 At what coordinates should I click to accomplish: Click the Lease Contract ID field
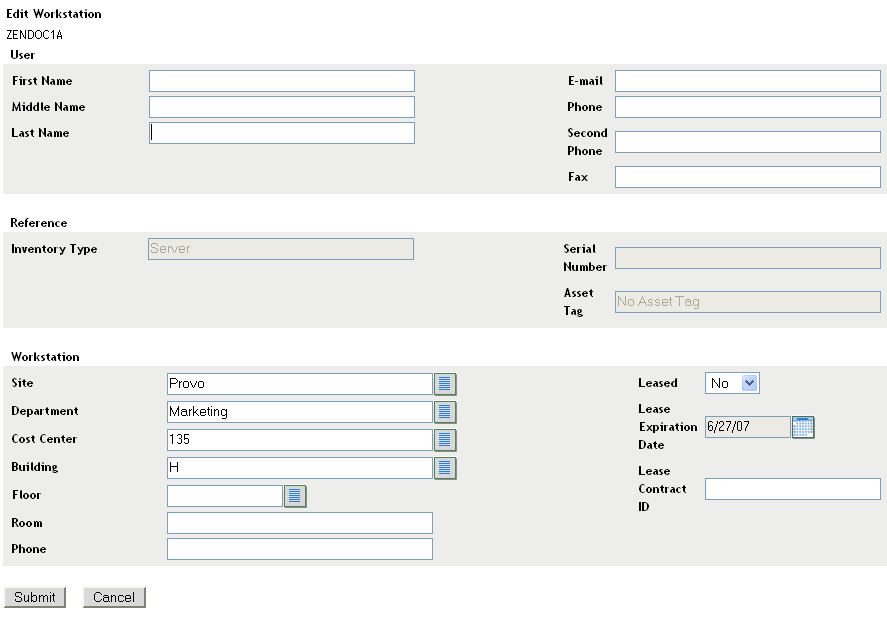pos(792,489)
